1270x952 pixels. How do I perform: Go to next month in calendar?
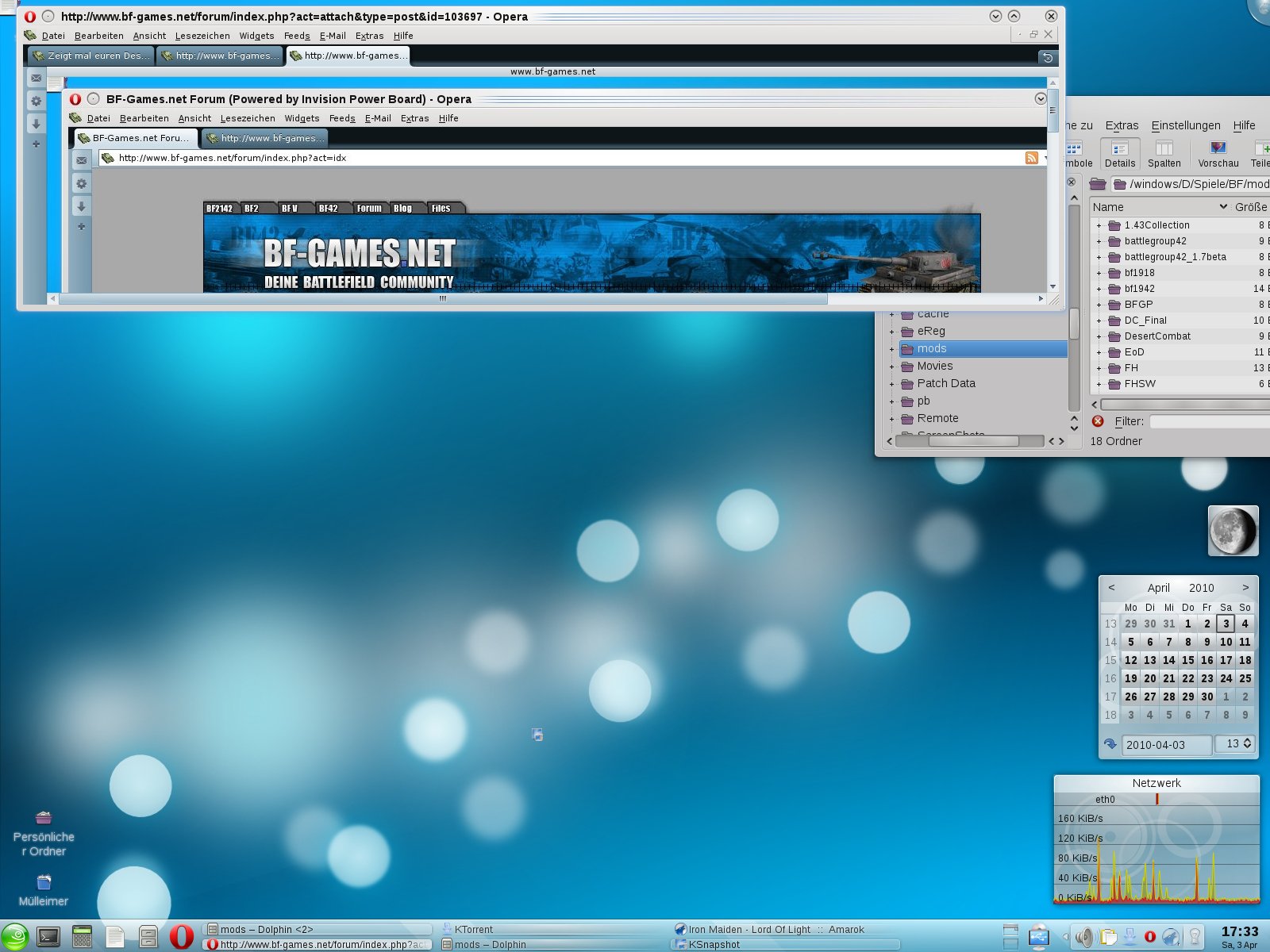point(1245,588)
